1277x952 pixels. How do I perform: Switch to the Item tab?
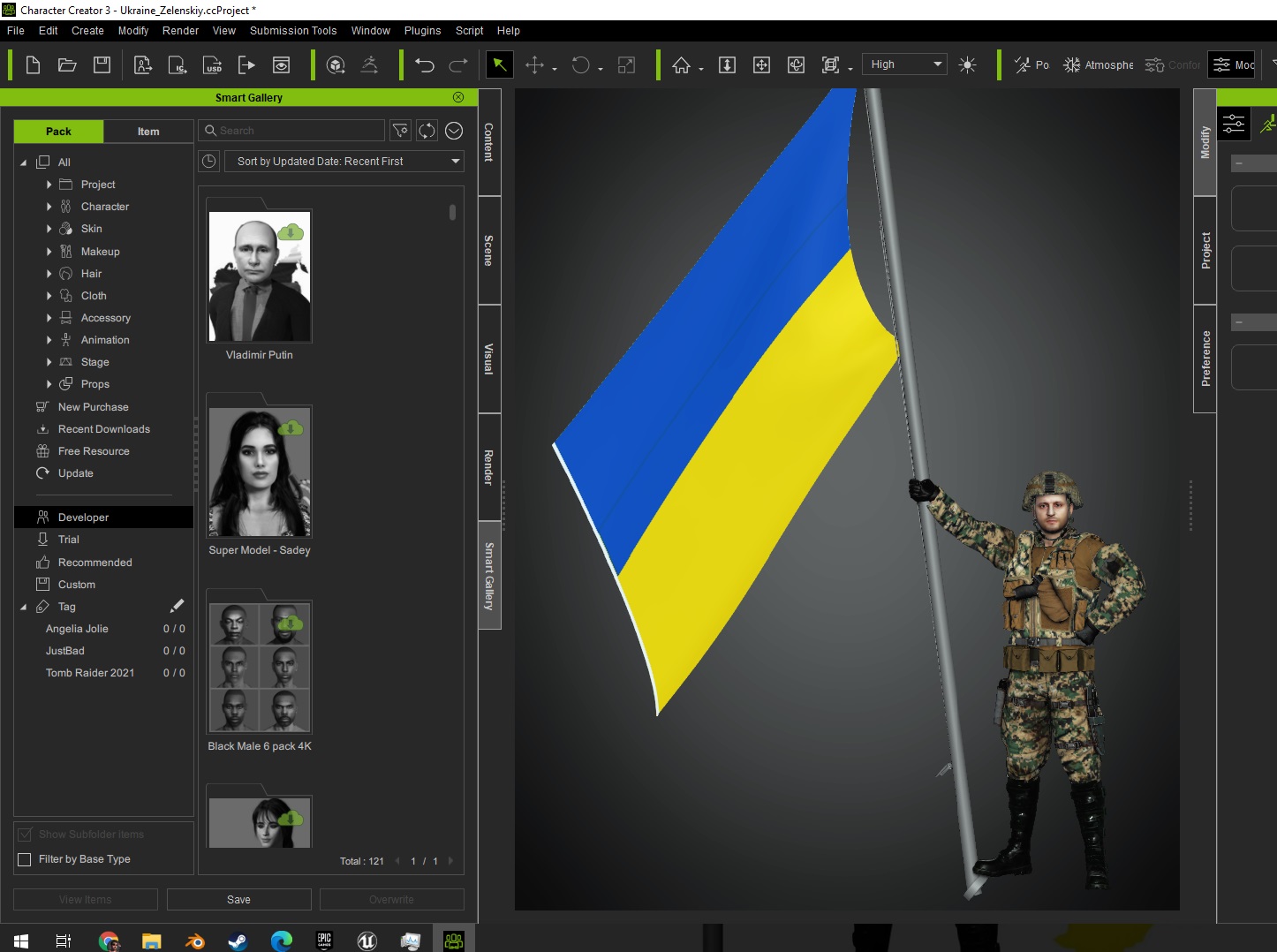click(x=148, y=132)
